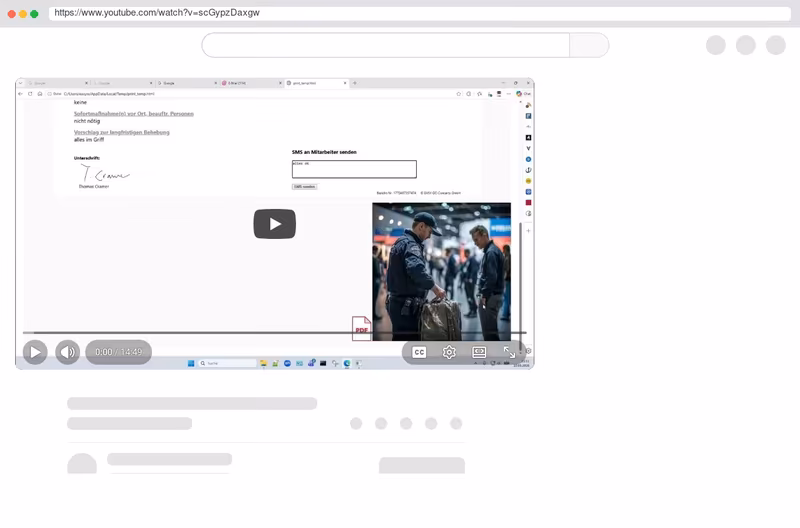The image size is (800, 528).
Task: Click the SMS message text box in the video
Action: (x=354, y=169)
